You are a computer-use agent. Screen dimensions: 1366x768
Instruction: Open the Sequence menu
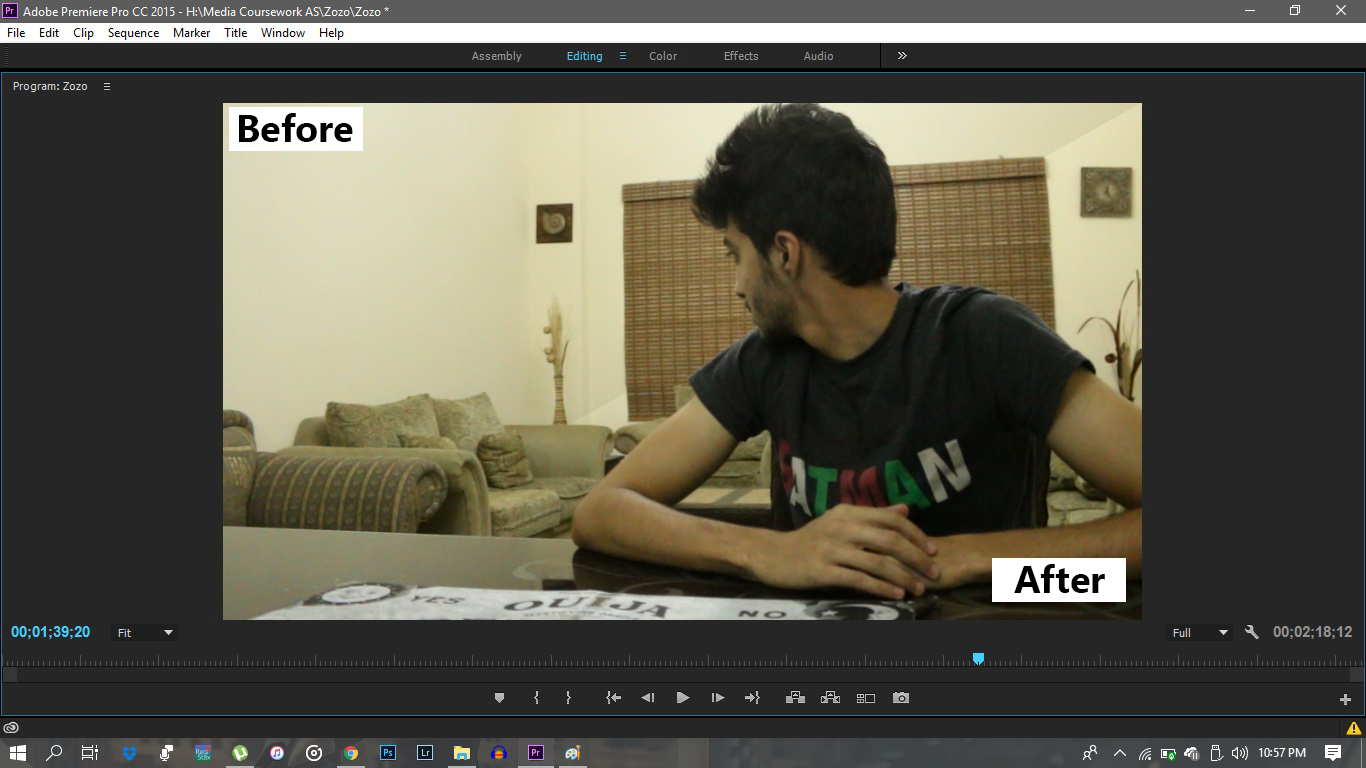[133, 33]
